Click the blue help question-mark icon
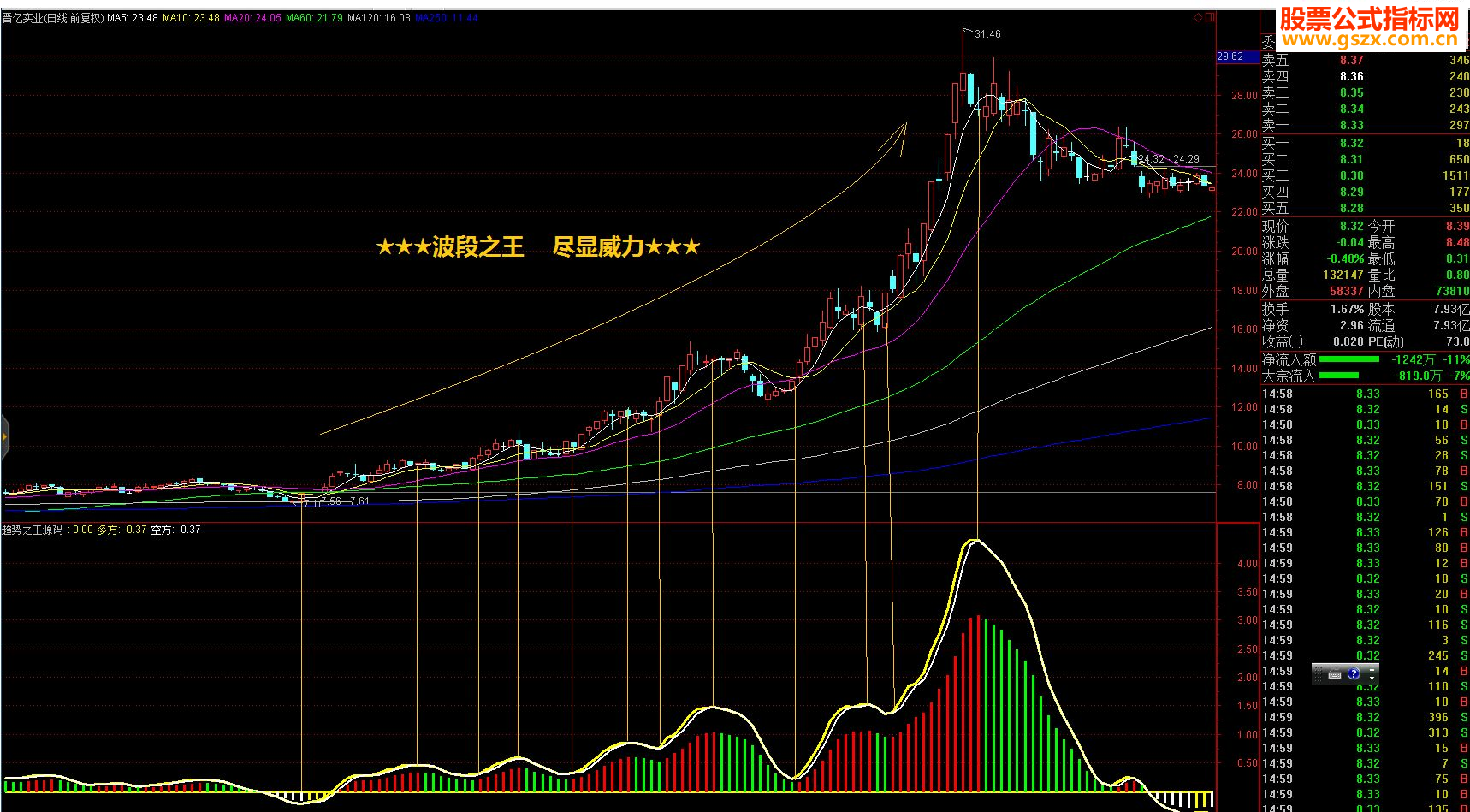 pyautogui.click(x=1354, y=673)
